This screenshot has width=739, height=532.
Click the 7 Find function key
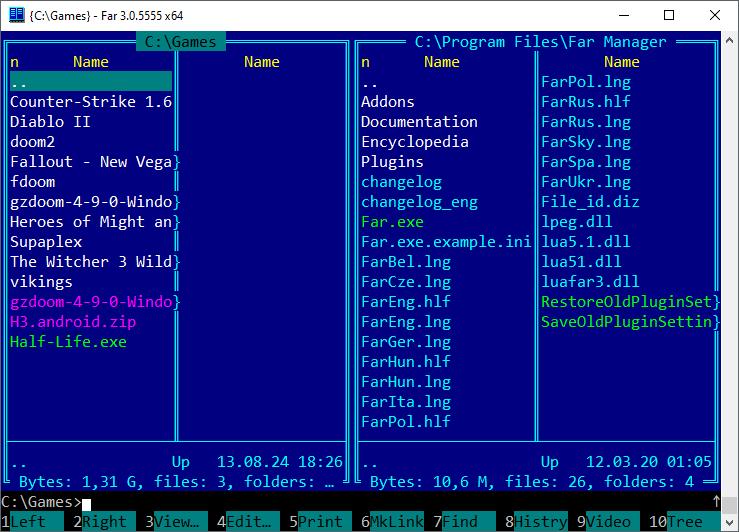465,522
